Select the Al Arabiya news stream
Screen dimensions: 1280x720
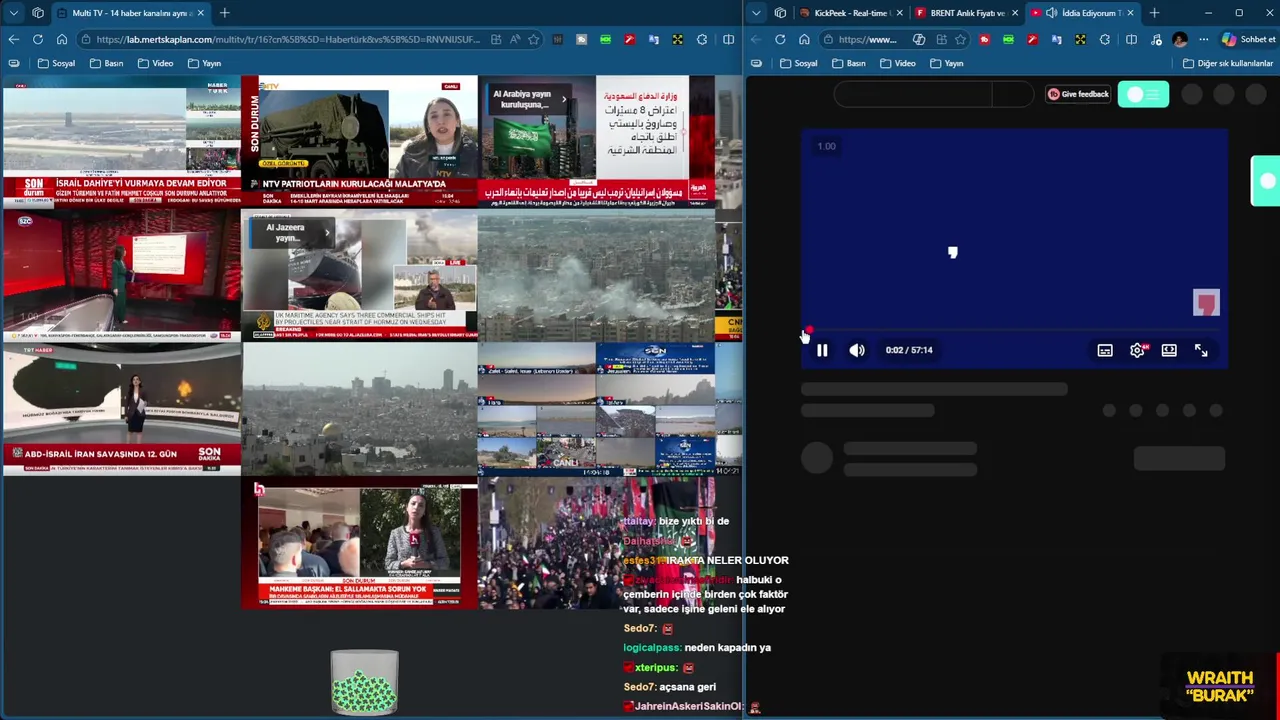596,141
